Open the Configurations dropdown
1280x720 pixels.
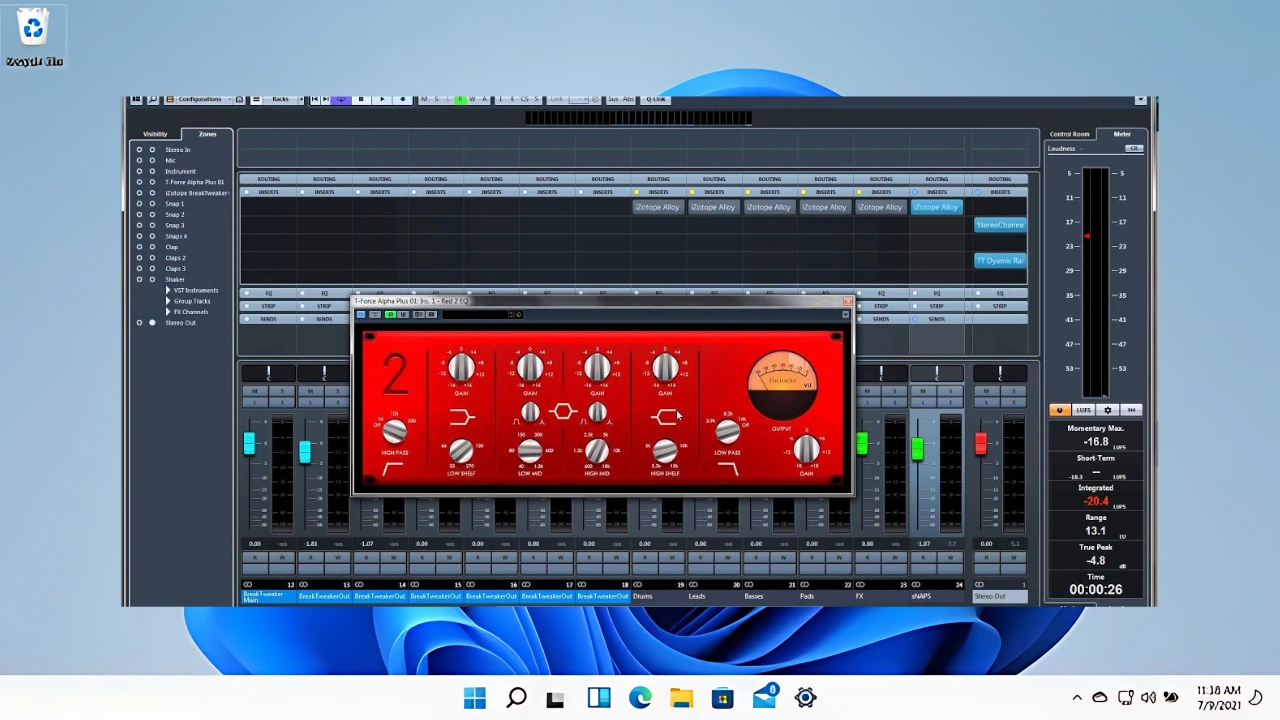[203, 99]
